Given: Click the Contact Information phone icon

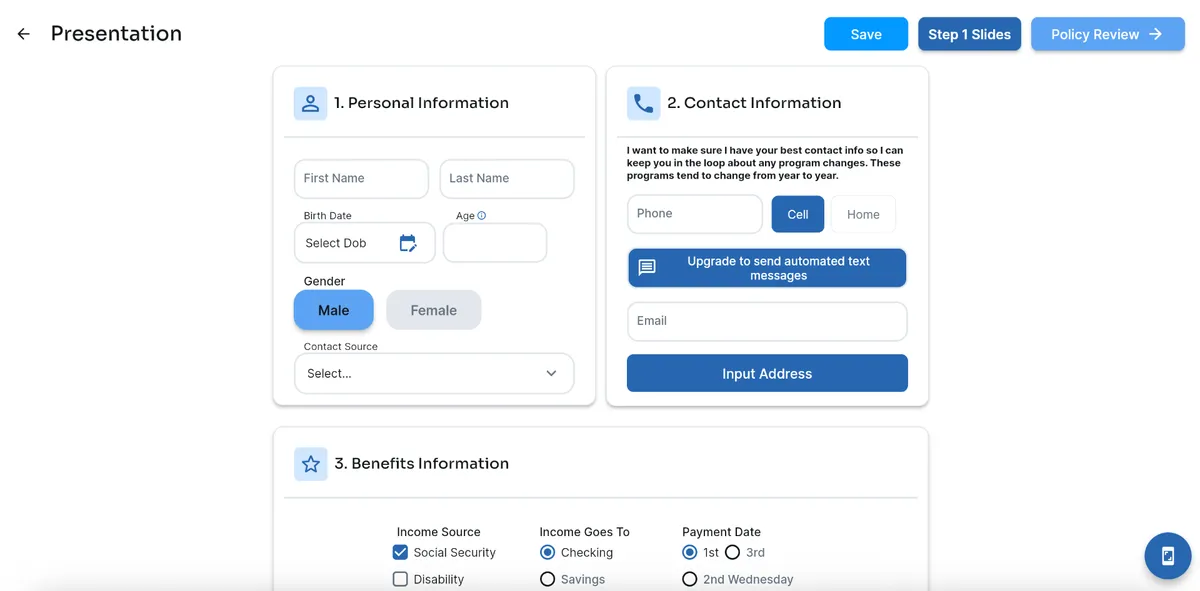Looking at the screenshot, I should coord(643,103).
